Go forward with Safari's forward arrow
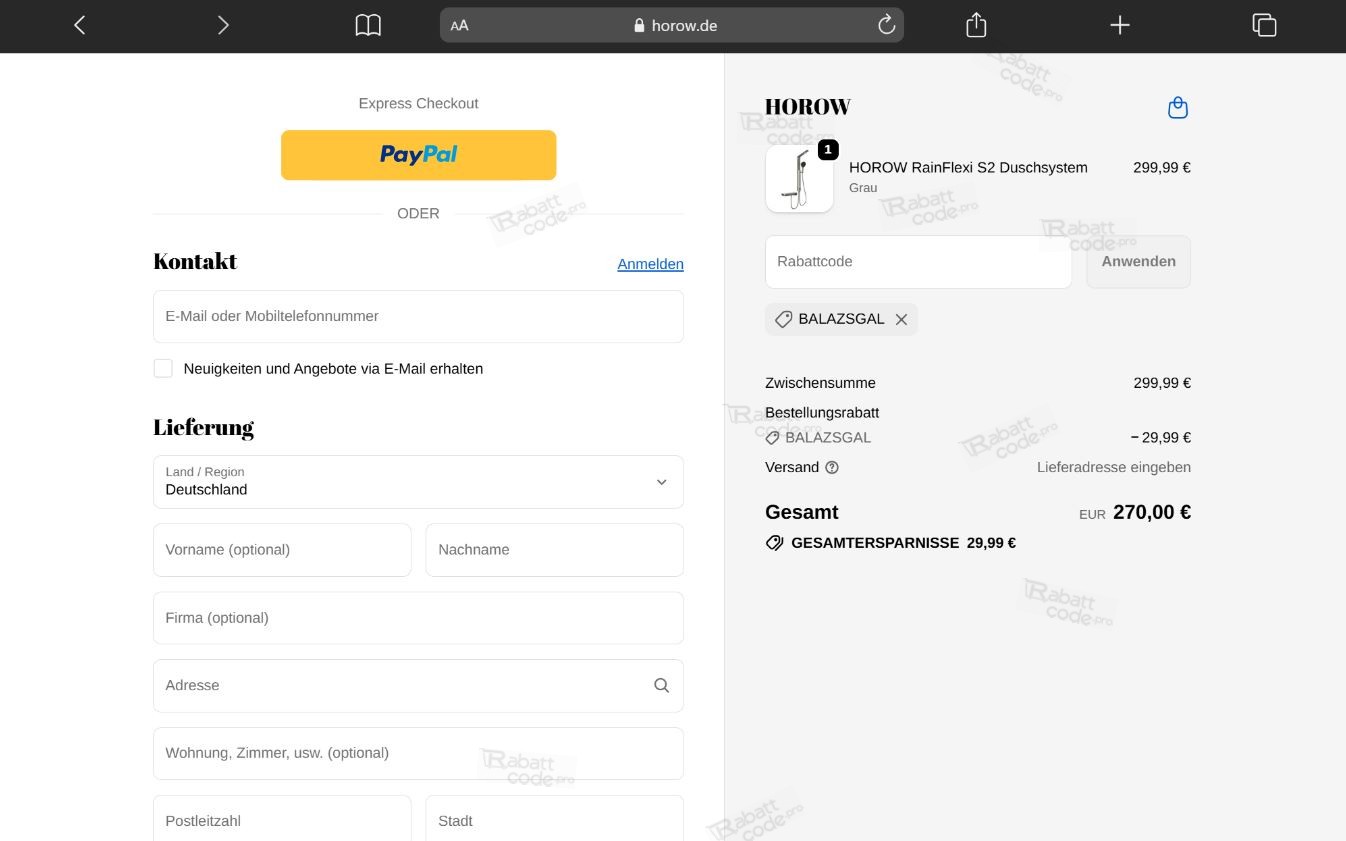Viewport: 1346px width, 841px height. point(223,25)
